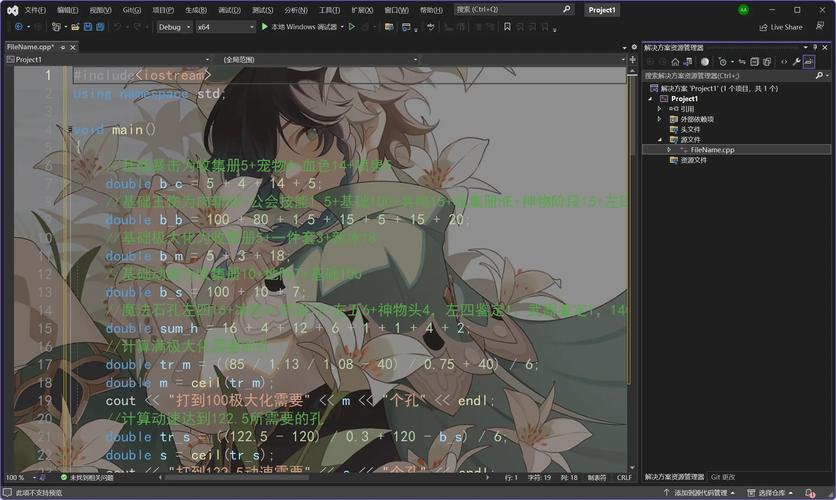
Task: Toggle preview selected items in Solution Explorer
Action: click(809, 62)
